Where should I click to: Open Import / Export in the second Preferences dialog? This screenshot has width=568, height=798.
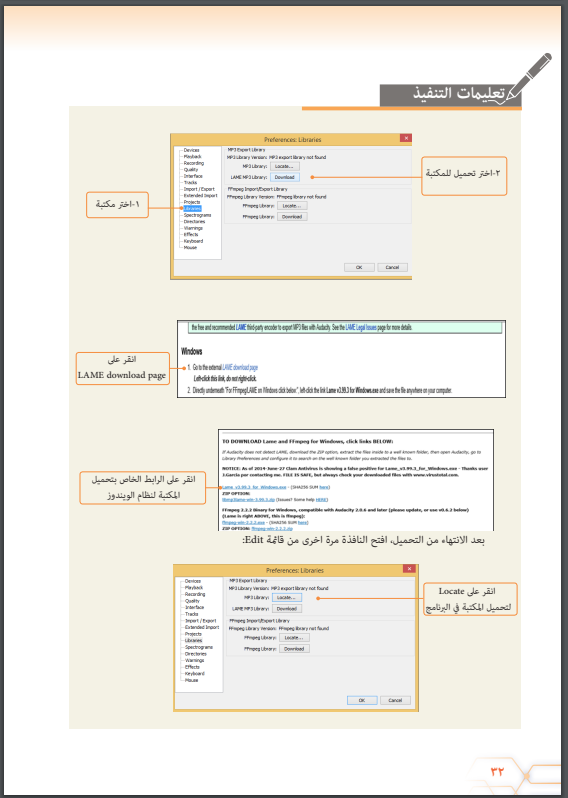click(201, 621)
